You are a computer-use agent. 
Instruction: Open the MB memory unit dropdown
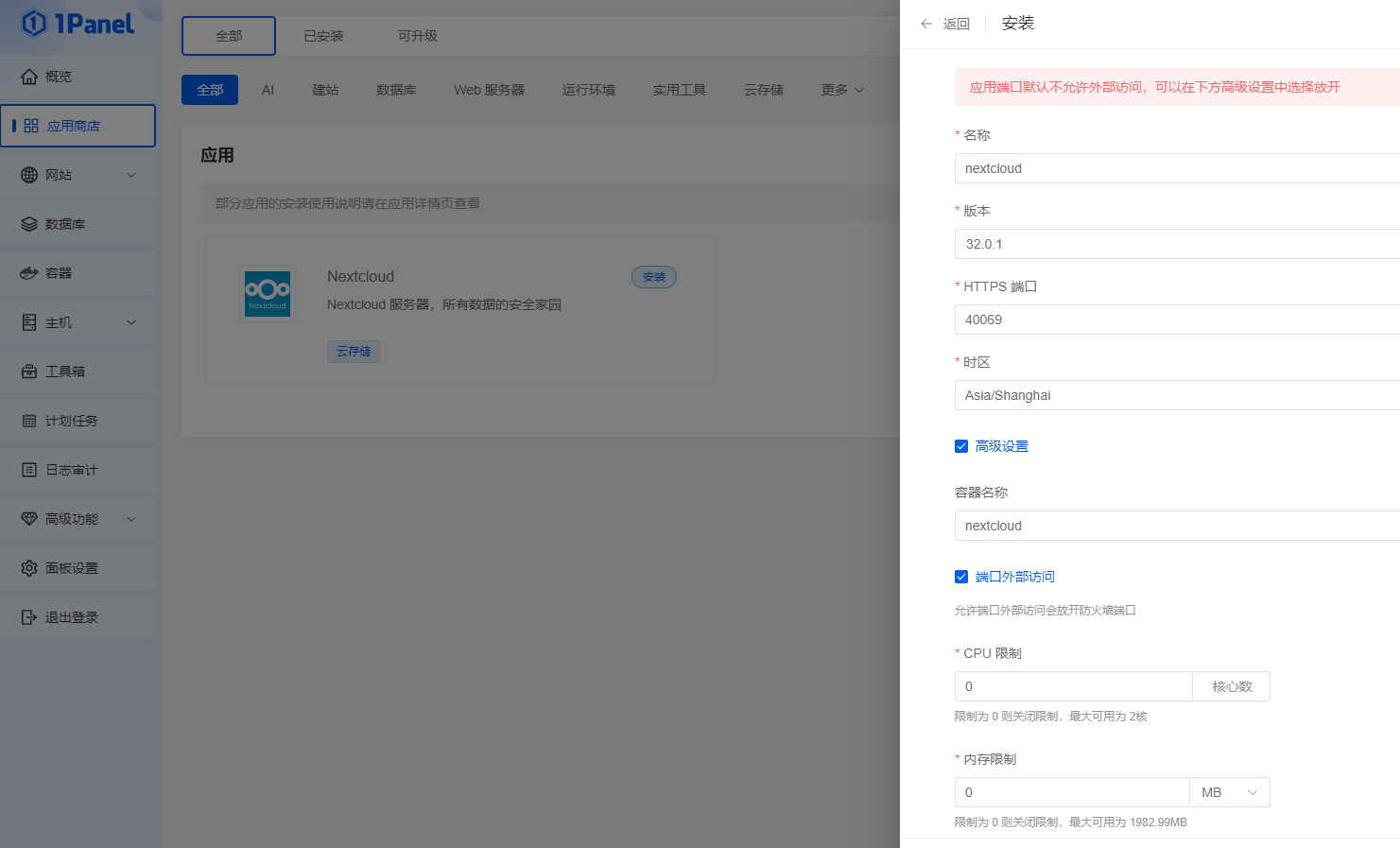click(1229, 792)
